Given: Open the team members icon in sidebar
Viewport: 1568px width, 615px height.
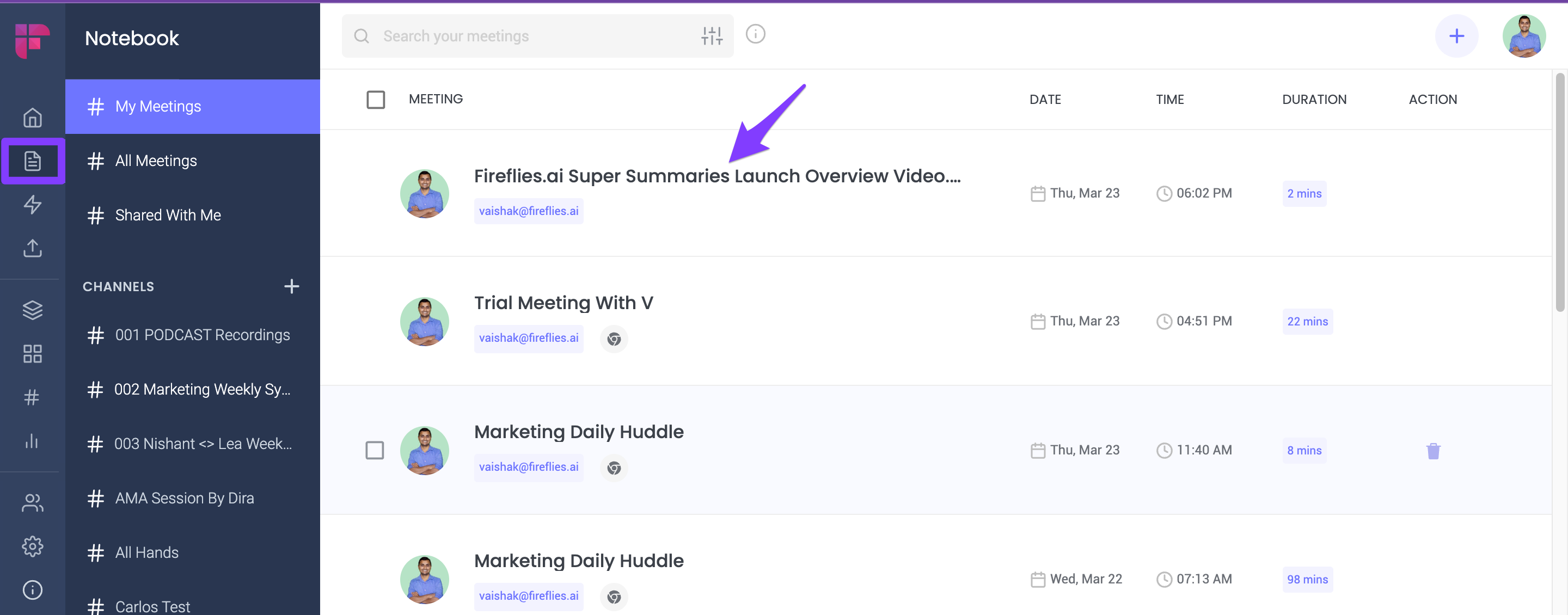Looking at the screenshot, I should click(x=32, y=502).
